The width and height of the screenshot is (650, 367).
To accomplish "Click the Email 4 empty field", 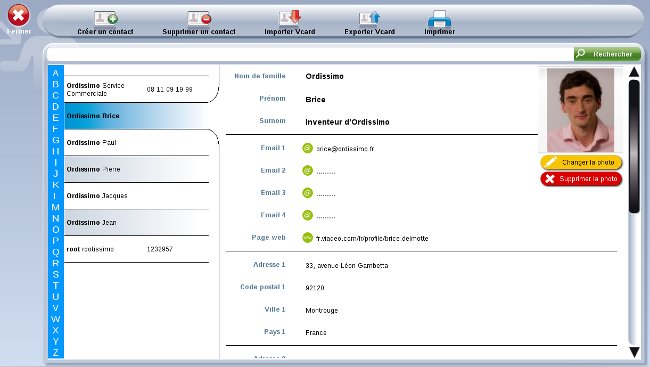I will coord(326,217).
